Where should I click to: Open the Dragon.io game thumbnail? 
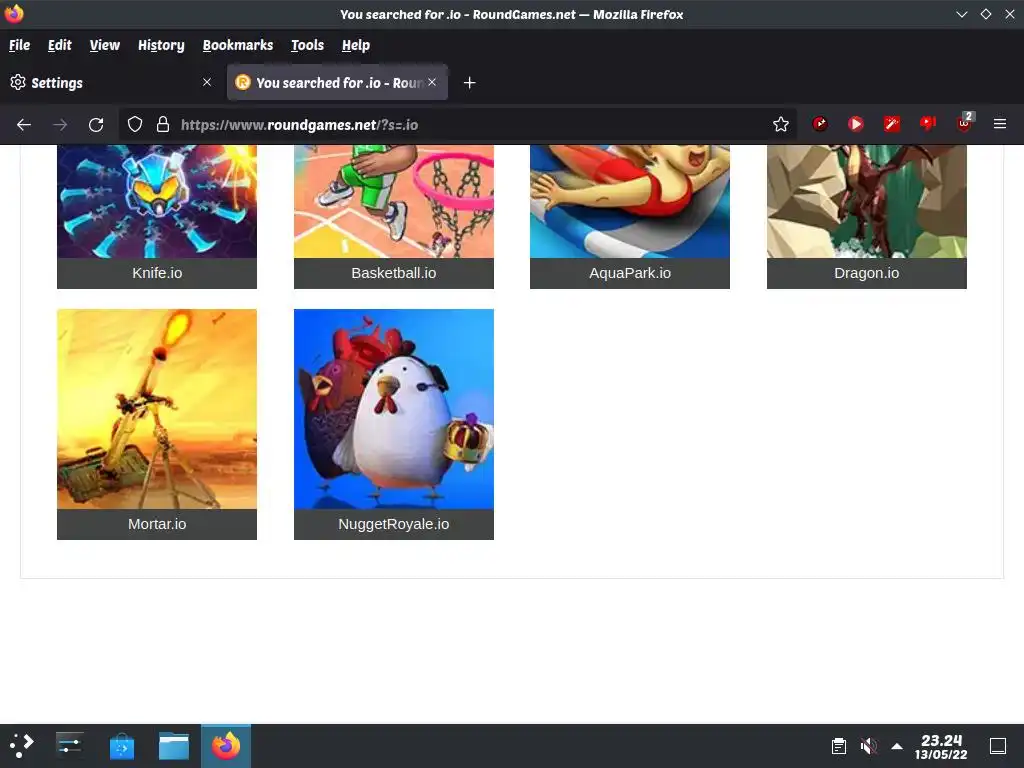click(867, 201)
